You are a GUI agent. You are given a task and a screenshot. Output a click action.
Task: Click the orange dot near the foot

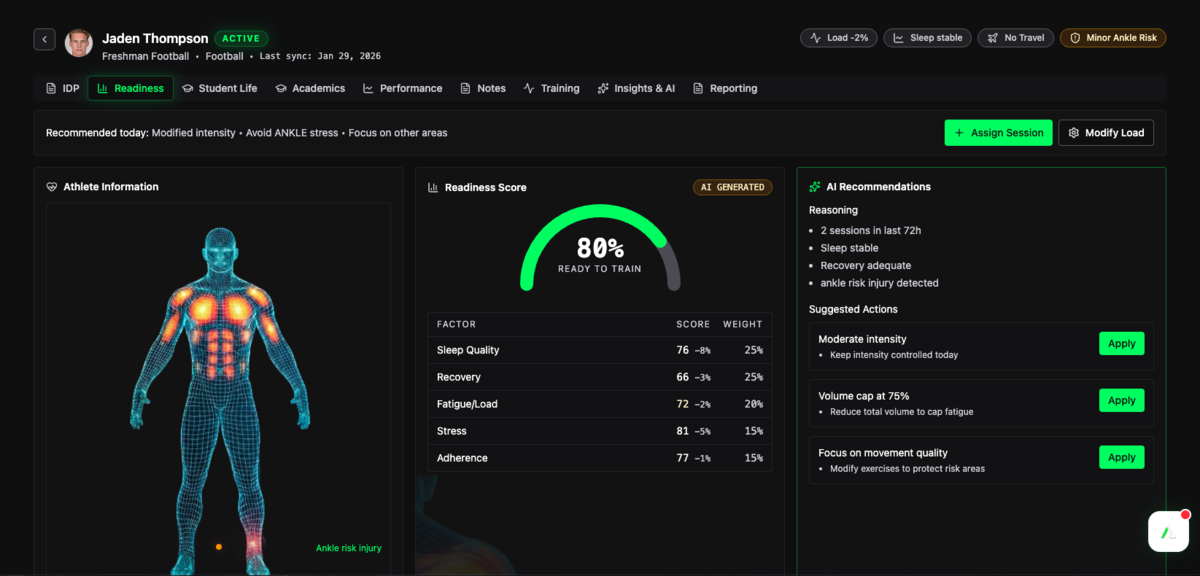pos(218,547)
